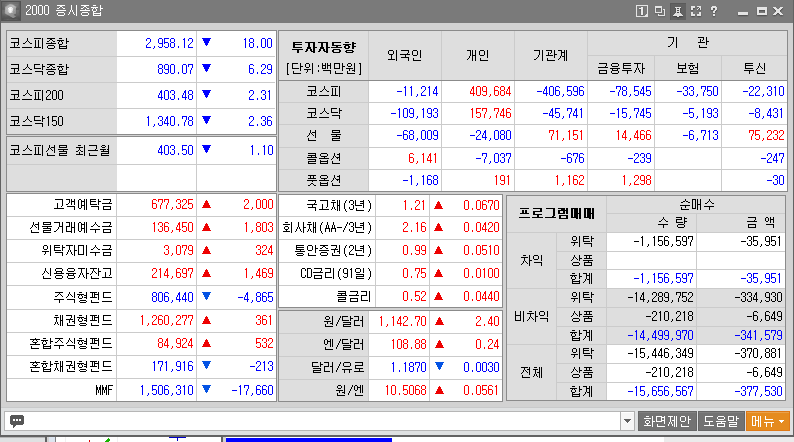Click the app icon beside 2000 증시종합
The image size is (794, 442).
(11, 10)
